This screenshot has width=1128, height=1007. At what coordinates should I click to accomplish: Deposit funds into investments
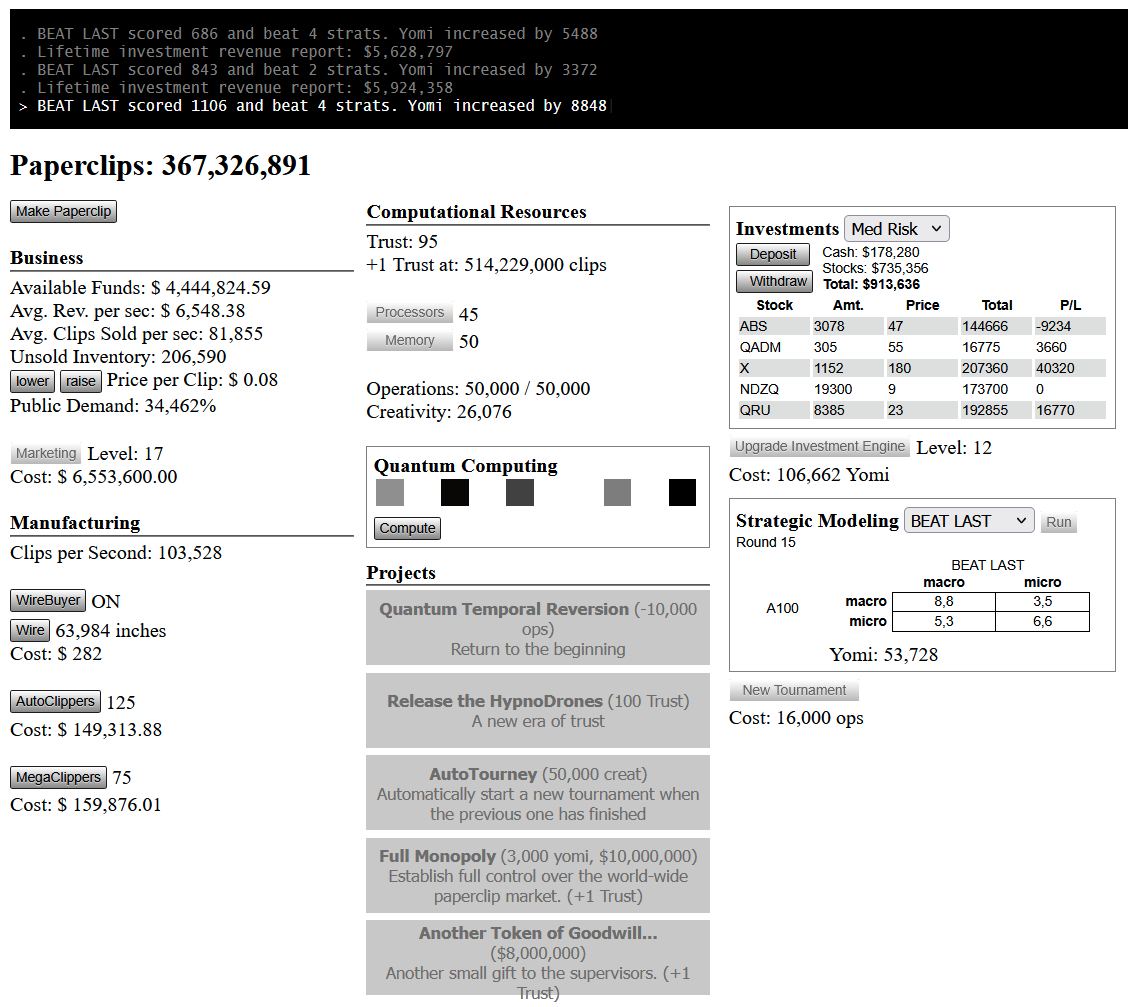(773, 255)
